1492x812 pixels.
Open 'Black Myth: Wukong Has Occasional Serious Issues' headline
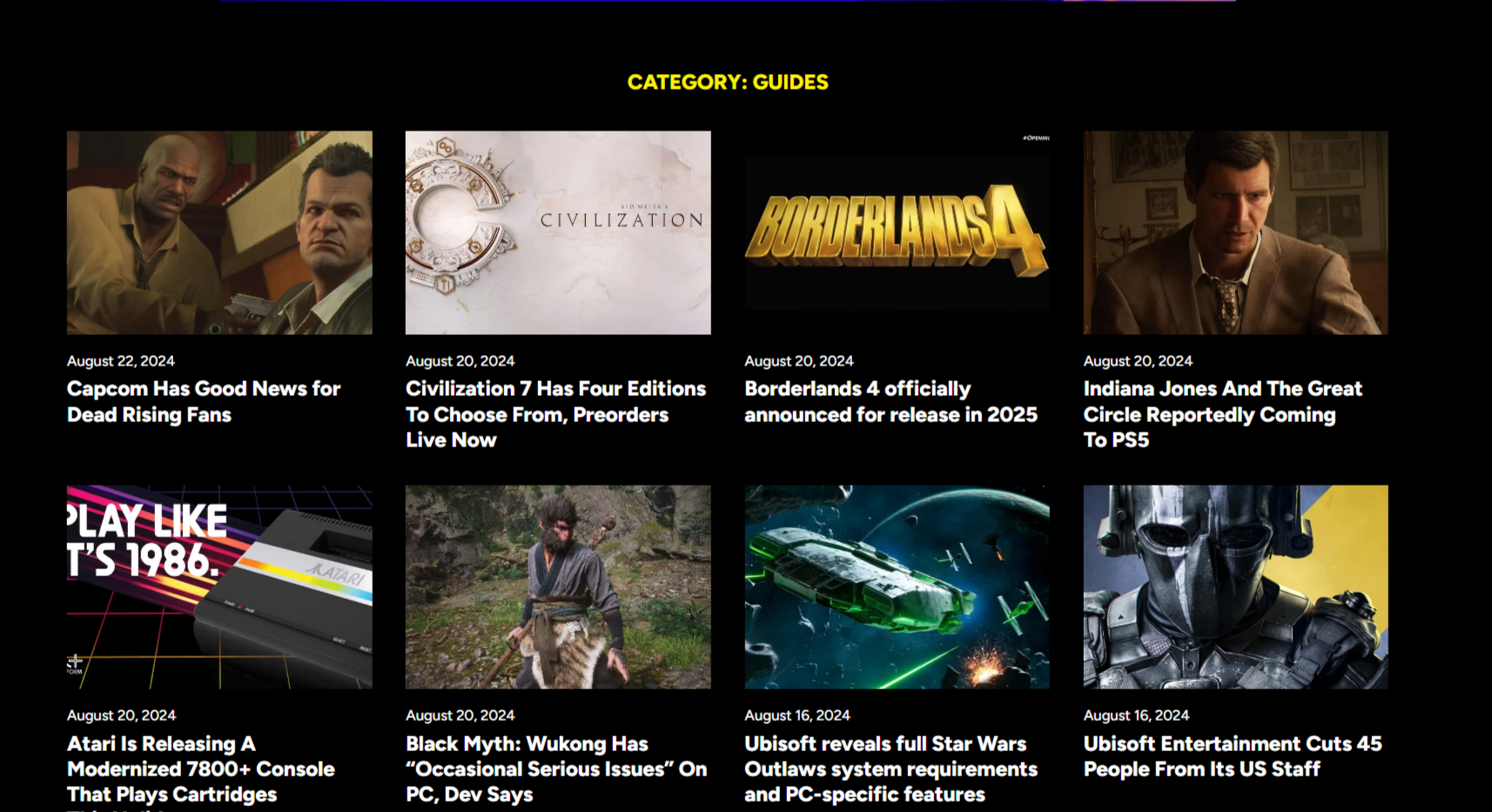(556, 769)
